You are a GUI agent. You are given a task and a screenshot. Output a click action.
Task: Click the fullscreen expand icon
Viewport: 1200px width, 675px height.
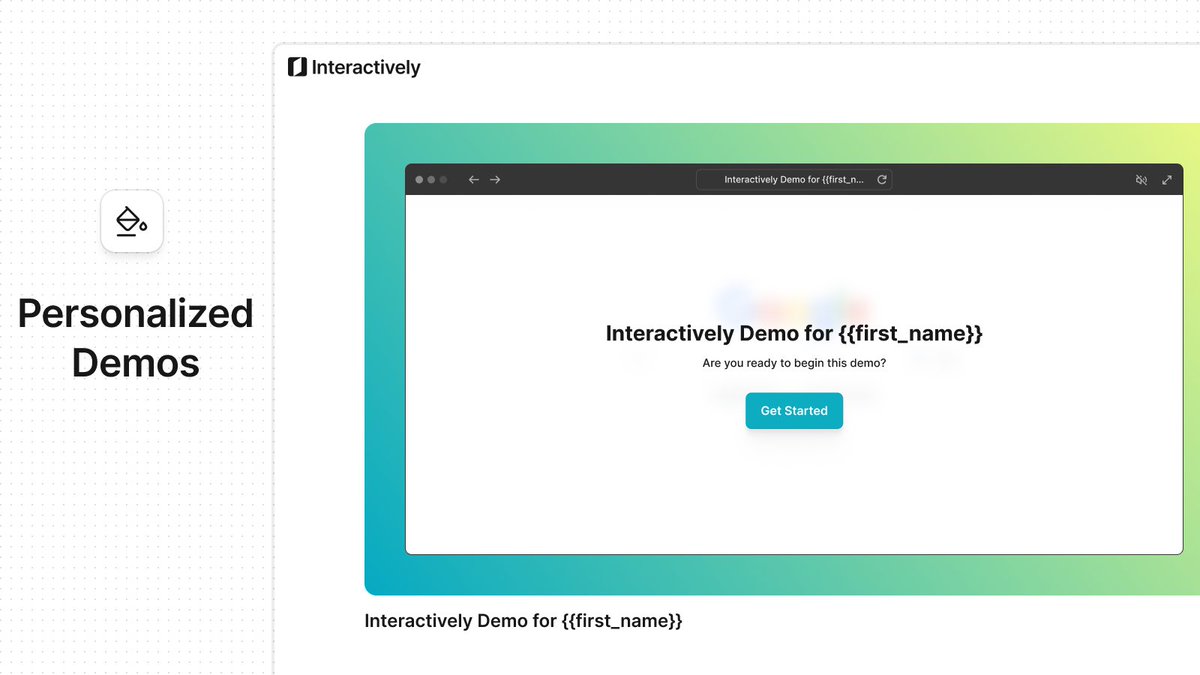tap(1167, 180)
